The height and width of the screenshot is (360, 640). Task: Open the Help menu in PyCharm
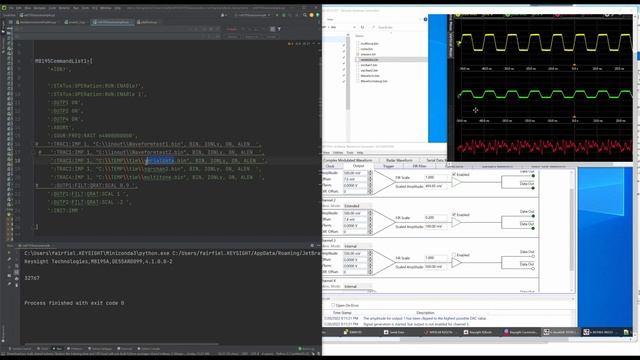pos(118,8)
